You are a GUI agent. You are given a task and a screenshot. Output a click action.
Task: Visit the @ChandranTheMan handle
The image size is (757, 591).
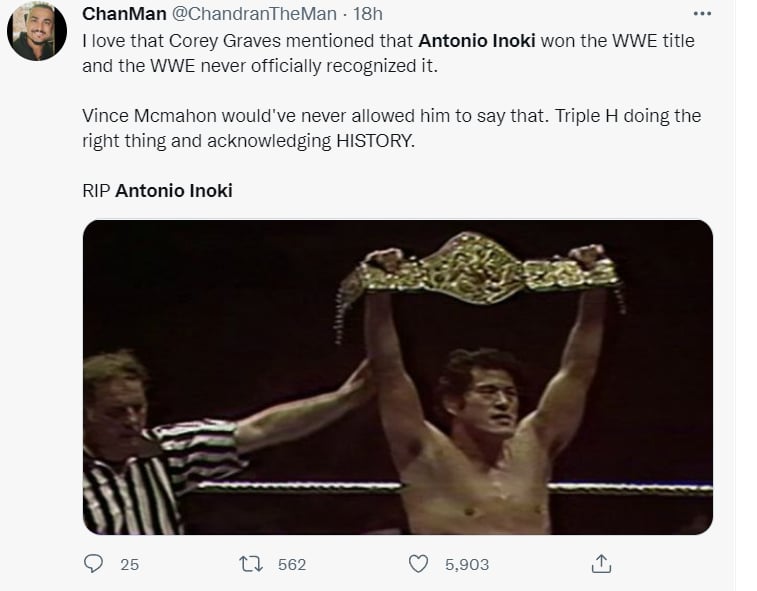tap(254, 14)
